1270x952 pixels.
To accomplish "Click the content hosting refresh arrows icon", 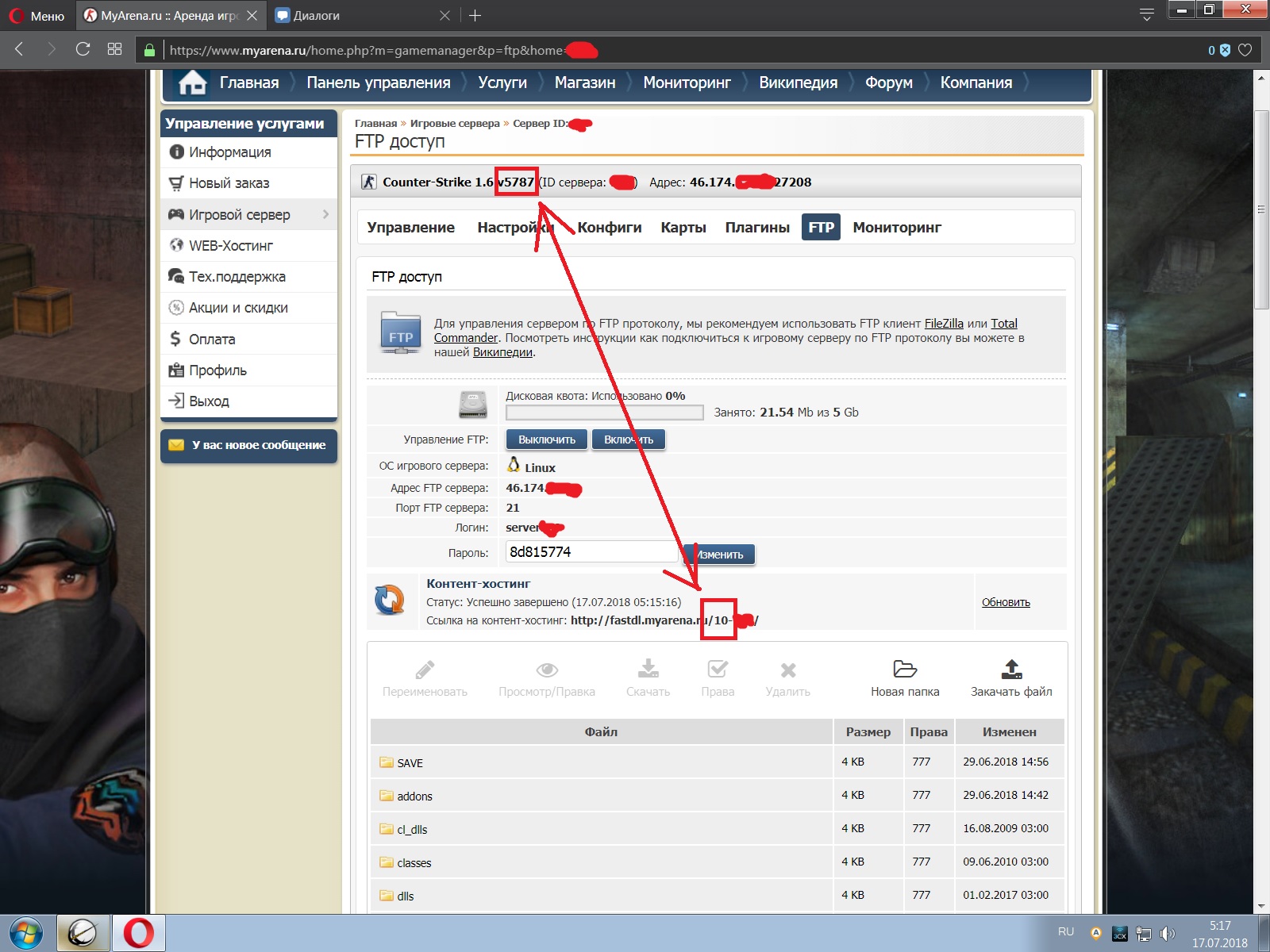I will [x=390, y=600].
